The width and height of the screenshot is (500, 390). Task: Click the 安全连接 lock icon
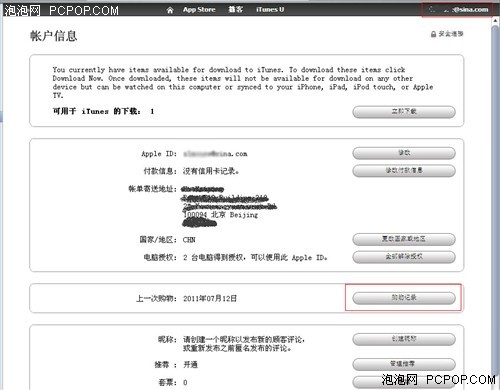pos(433,34)
